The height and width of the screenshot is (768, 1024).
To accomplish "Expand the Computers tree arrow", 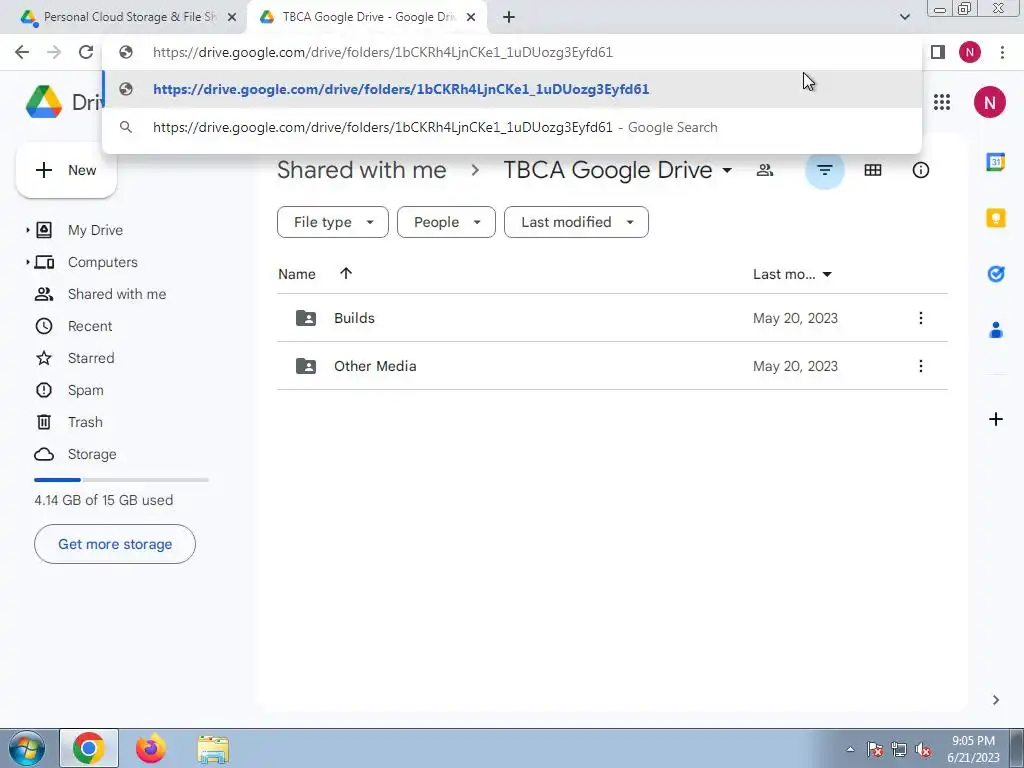I will click(27, 262).
